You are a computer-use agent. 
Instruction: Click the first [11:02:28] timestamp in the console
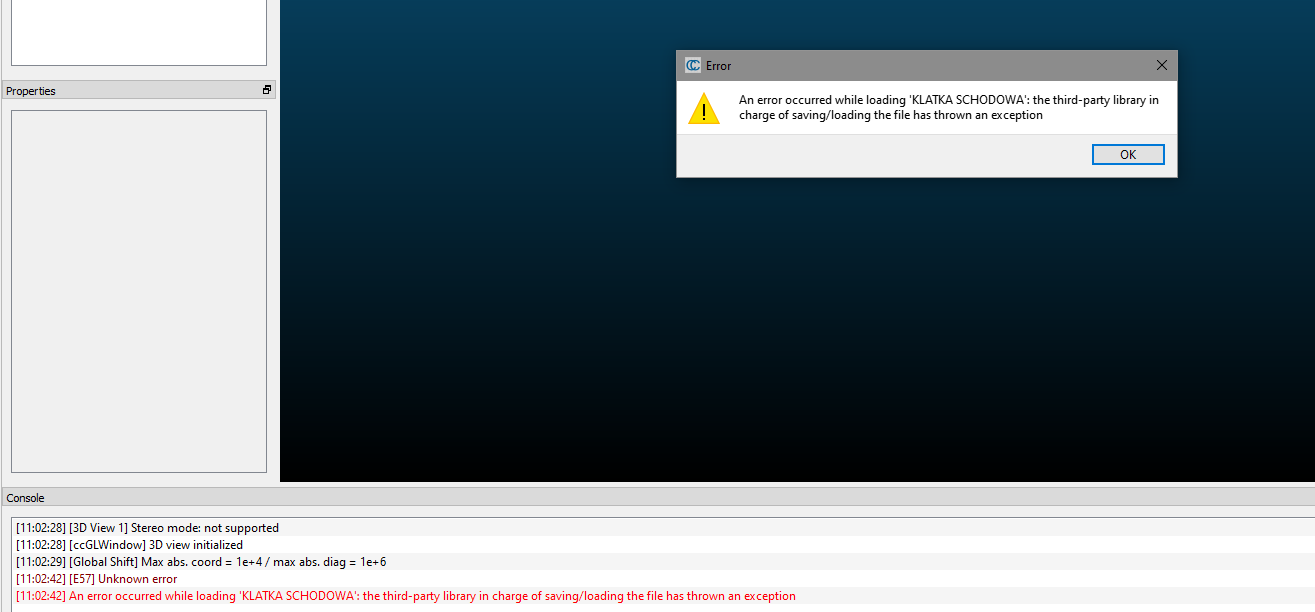41,528
